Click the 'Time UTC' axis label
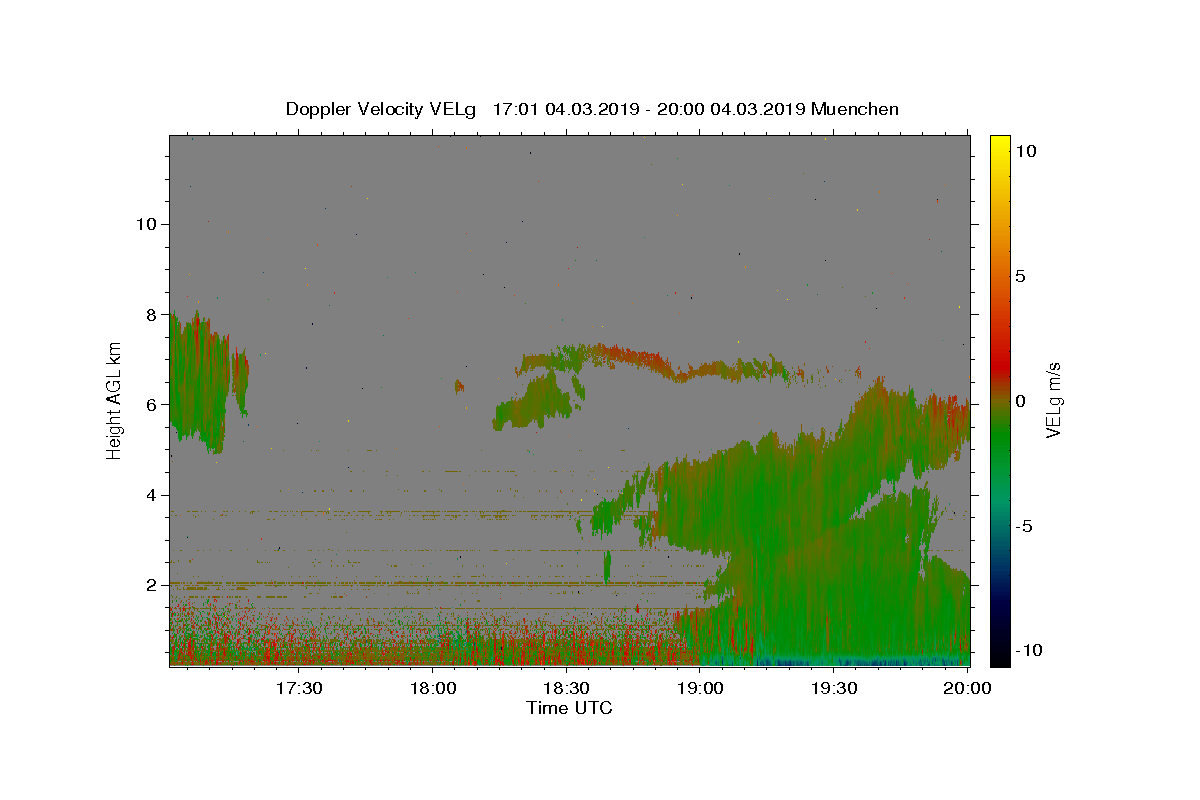The height and width of the screenshot is (800, 1200). coord(569,708)
